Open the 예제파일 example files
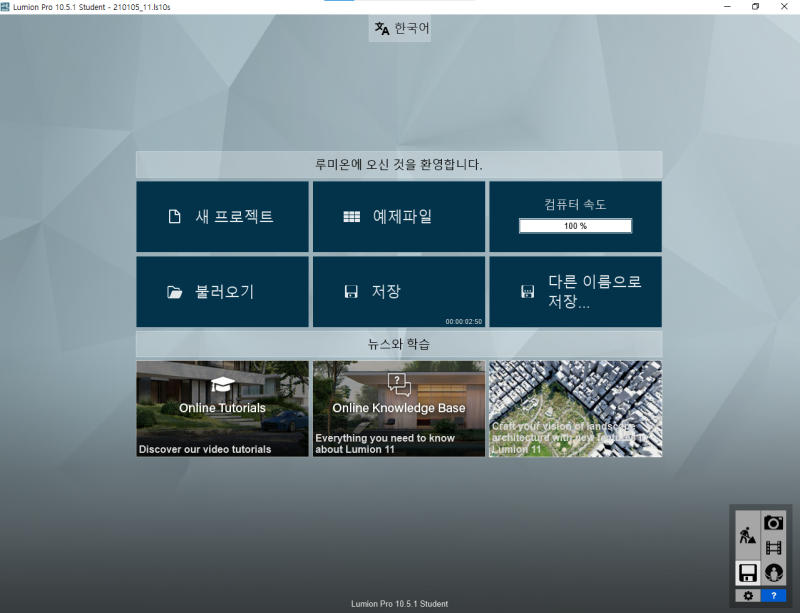This screenshot has height=613, width=800. [x=399, y=216]
